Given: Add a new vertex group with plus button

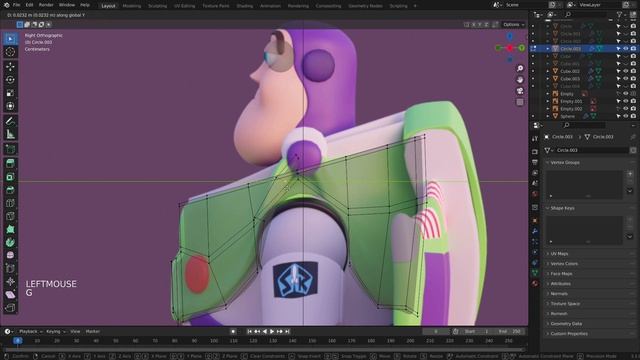Looking at the screenshot, I should tap(630, 174).
